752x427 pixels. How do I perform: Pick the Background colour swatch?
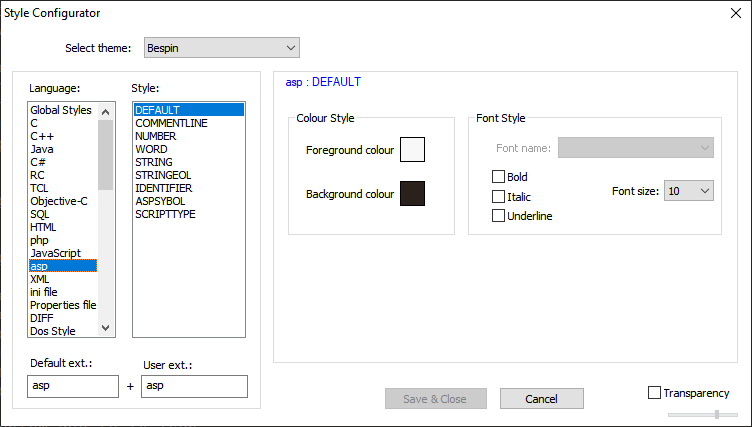[412, 194]
